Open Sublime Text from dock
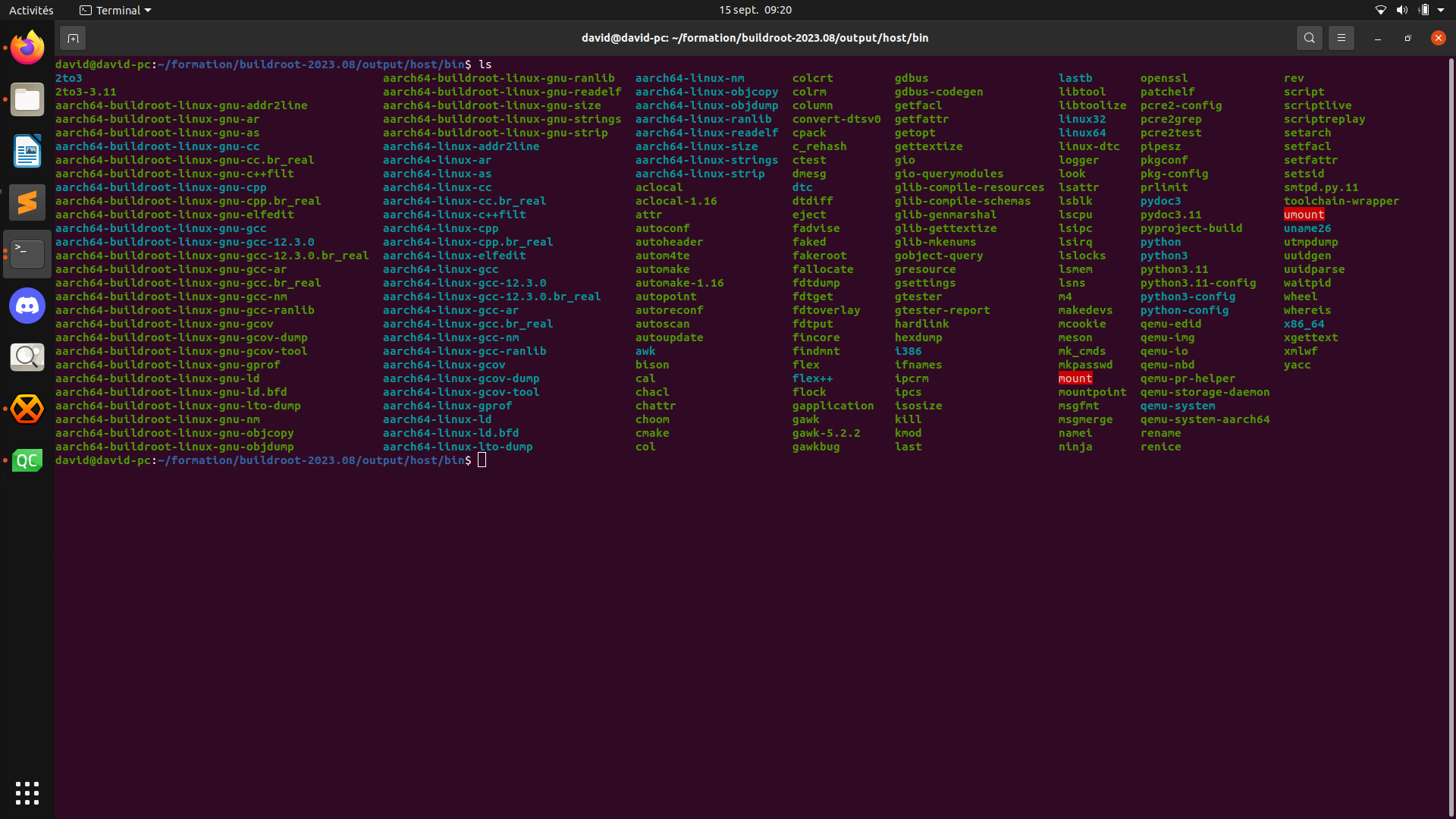 coord(27,202)
